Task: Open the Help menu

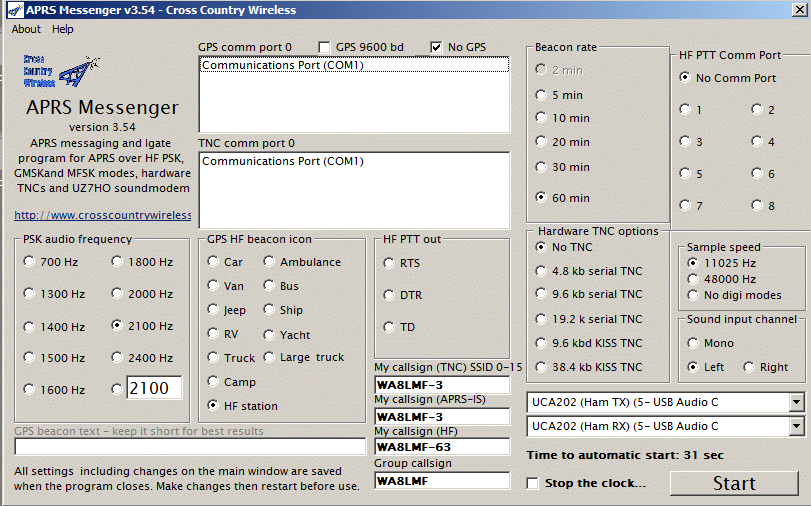Action: (x=63, y=29)
